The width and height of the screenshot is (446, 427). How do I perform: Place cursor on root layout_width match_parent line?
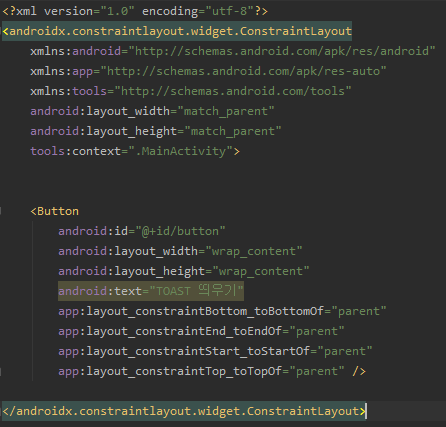[152, 111]
